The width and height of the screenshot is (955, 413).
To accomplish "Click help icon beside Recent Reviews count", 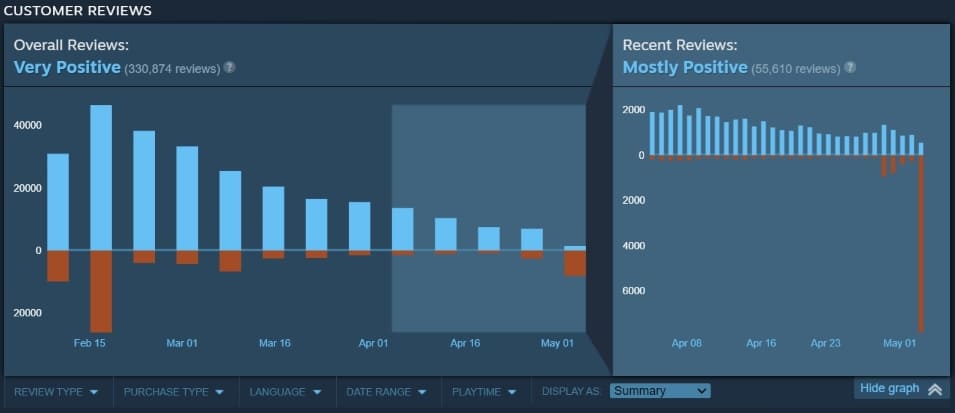I will (x=850, y=68).
